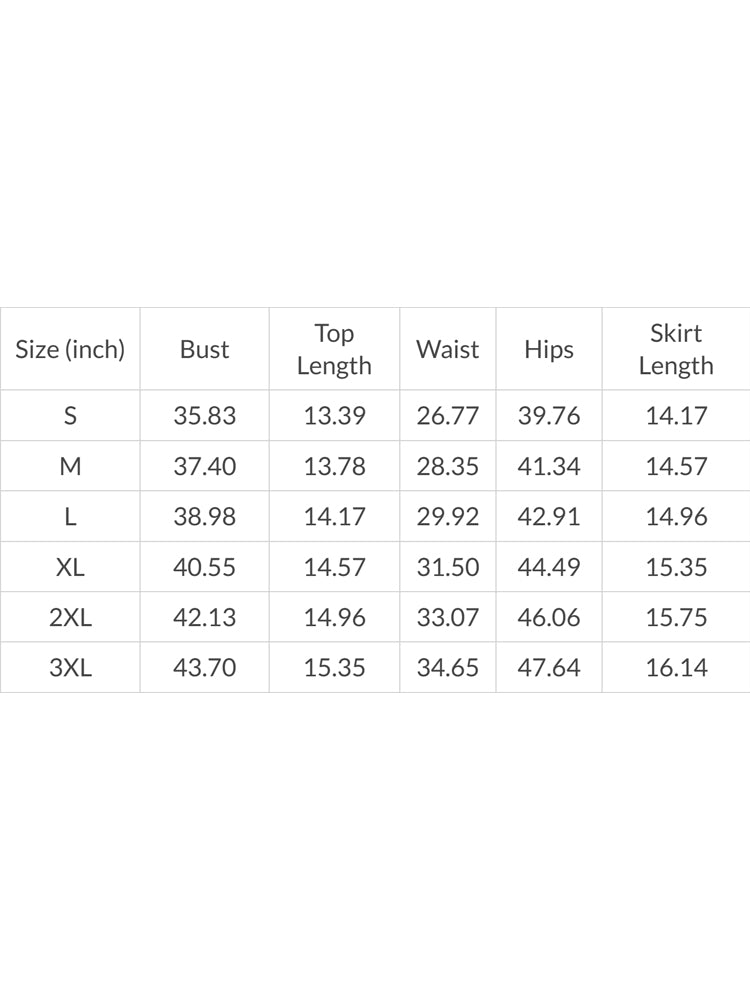Click hips value 42.91 in L row
Screen dimensions: 750x1000
(549, 517)
